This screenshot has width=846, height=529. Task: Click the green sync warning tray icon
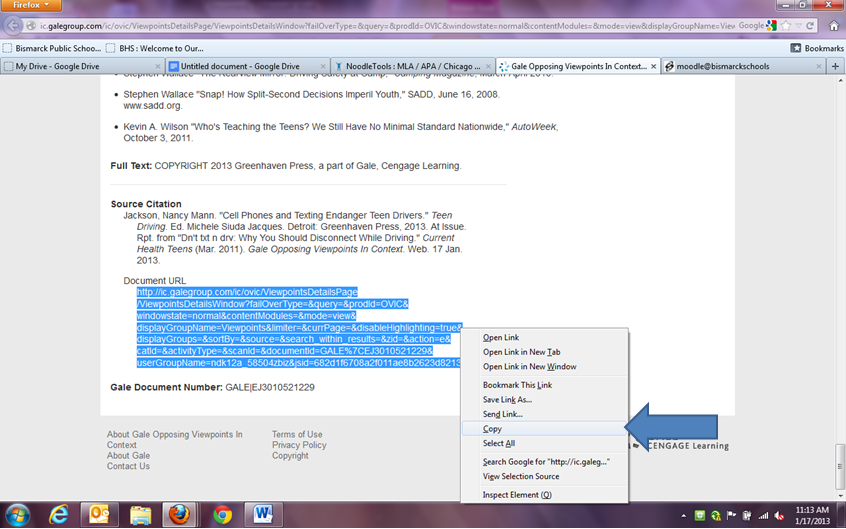coord(716,516)
